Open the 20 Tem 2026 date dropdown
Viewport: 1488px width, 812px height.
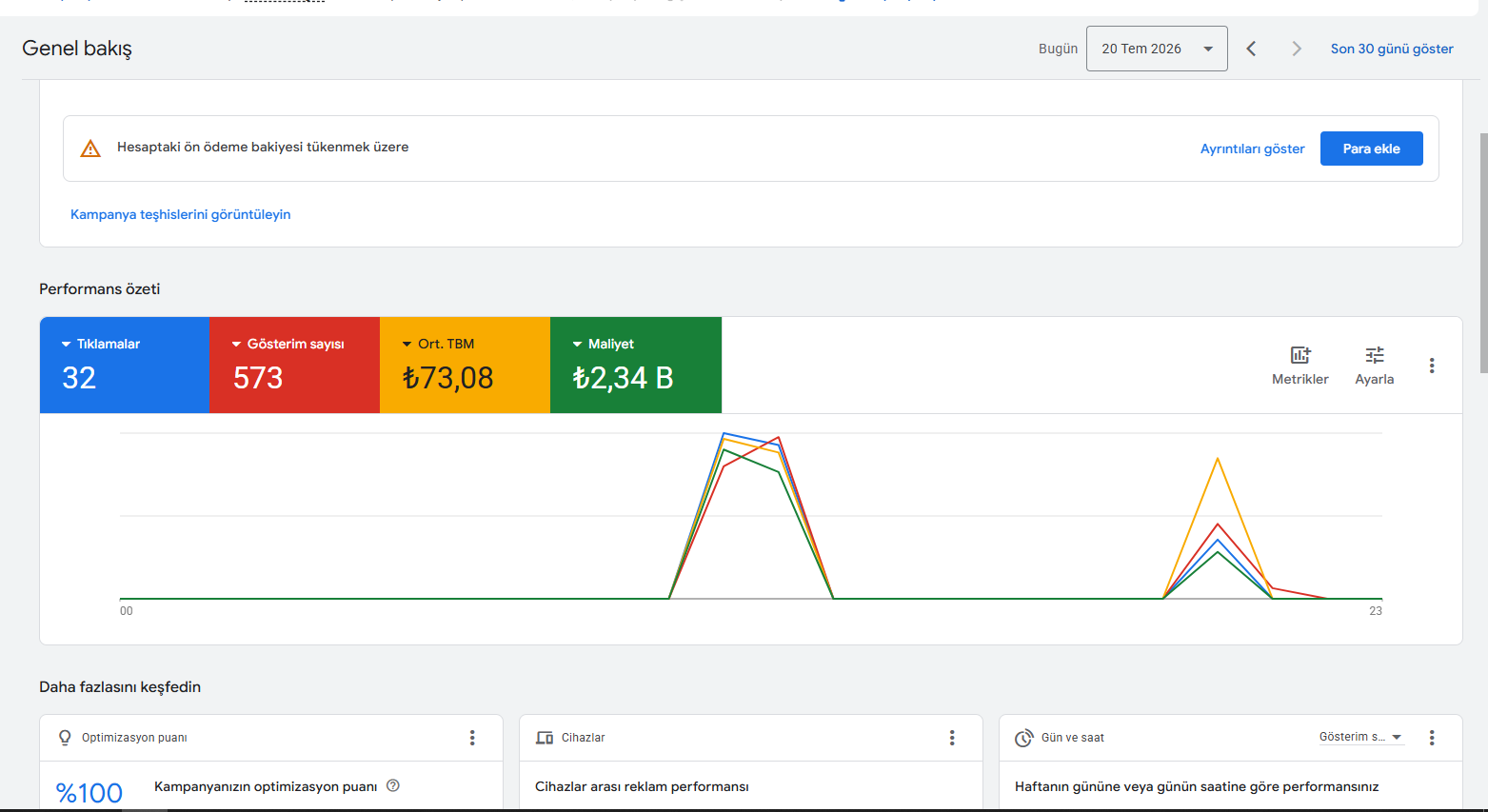[x=1157, y=49]
